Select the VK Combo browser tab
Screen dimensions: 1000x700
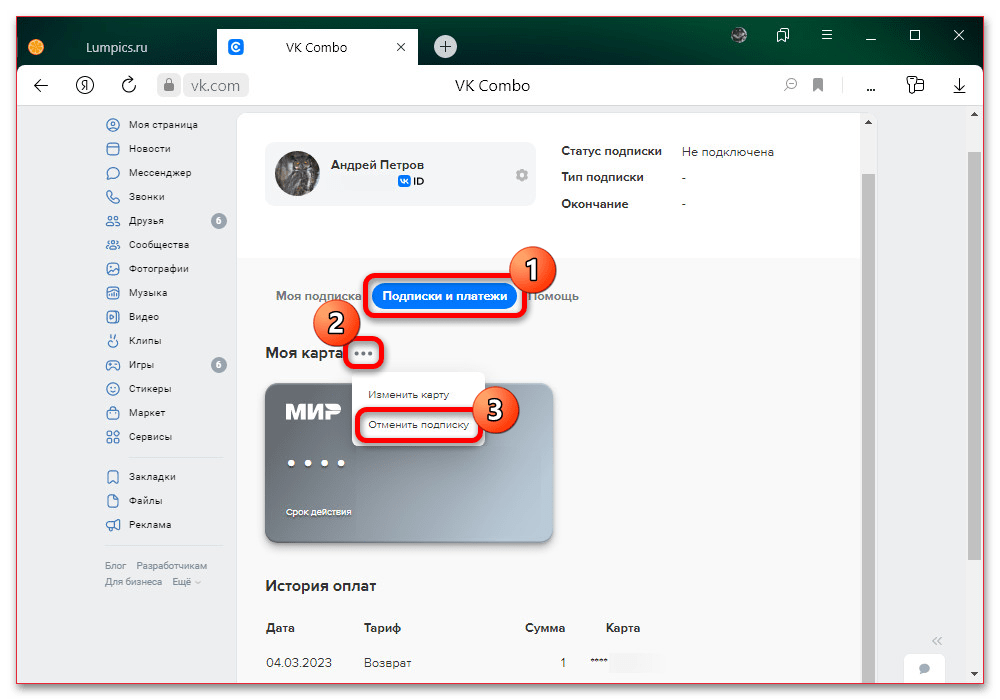tap(317, 47)
